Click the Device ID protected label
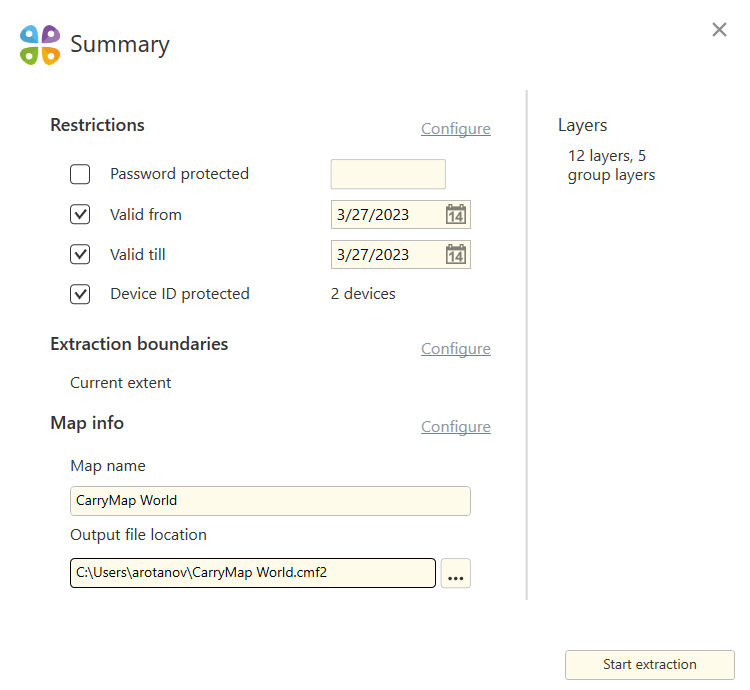The width and height of the screenshot is (750, 690). (x=180, y=294)
